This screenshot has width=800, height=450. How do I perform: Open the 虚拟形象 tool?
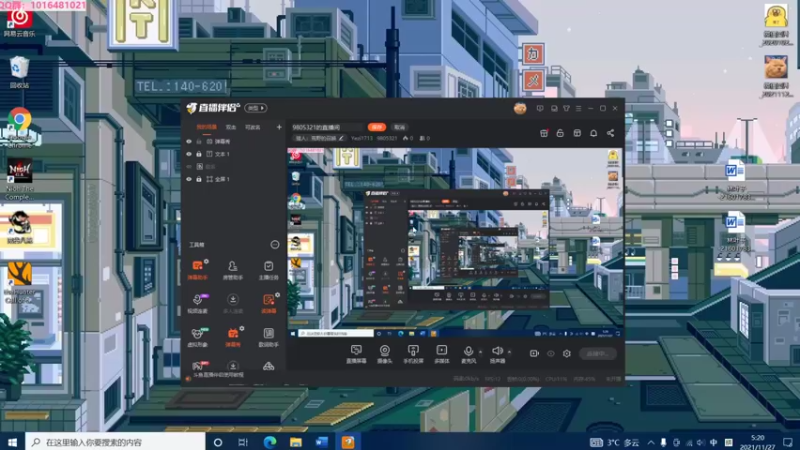coord(197,337)
